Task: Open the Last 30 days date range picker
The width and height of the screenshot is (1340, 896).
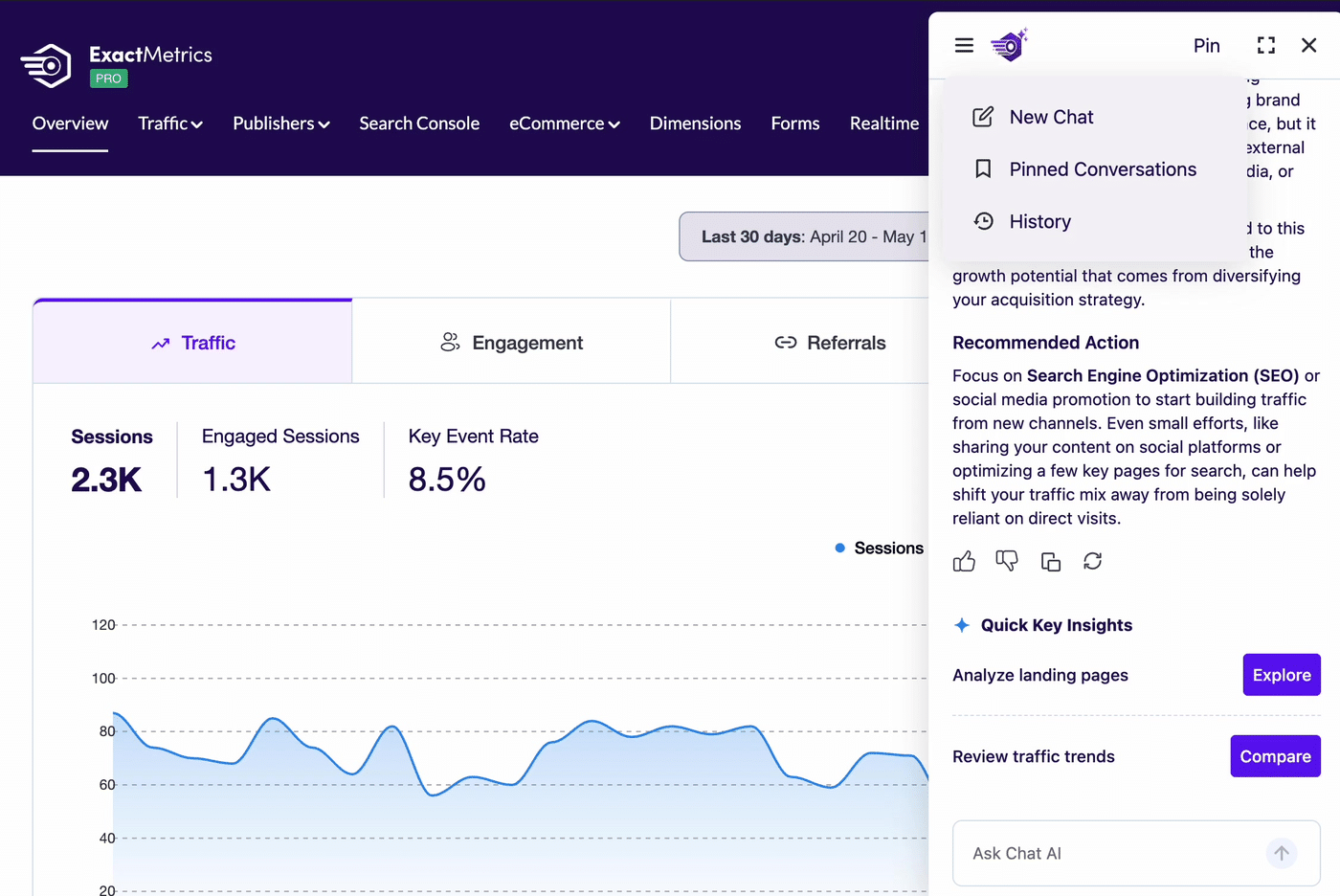Action: coord(804,236)
